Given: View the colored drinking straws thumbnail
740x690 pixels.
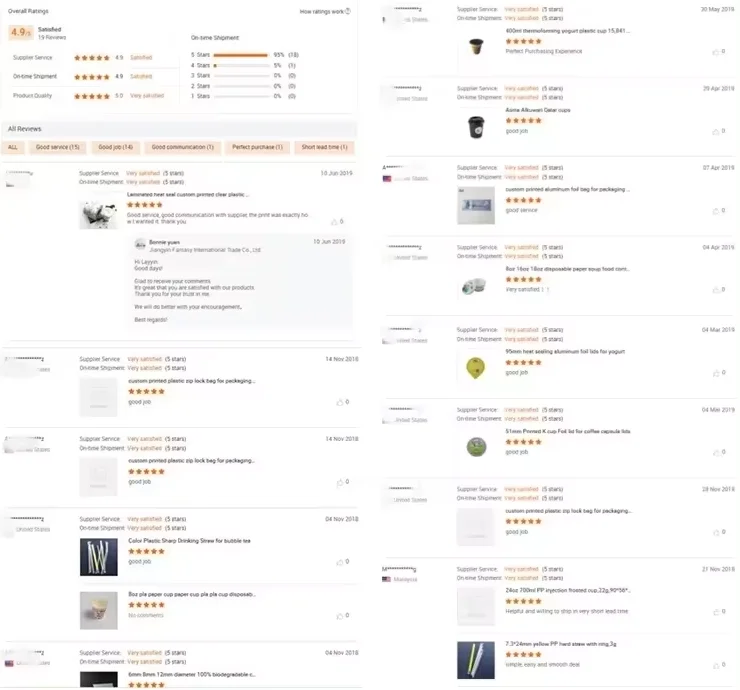Looking at the screenshot, I should click(x=98, y=557).
